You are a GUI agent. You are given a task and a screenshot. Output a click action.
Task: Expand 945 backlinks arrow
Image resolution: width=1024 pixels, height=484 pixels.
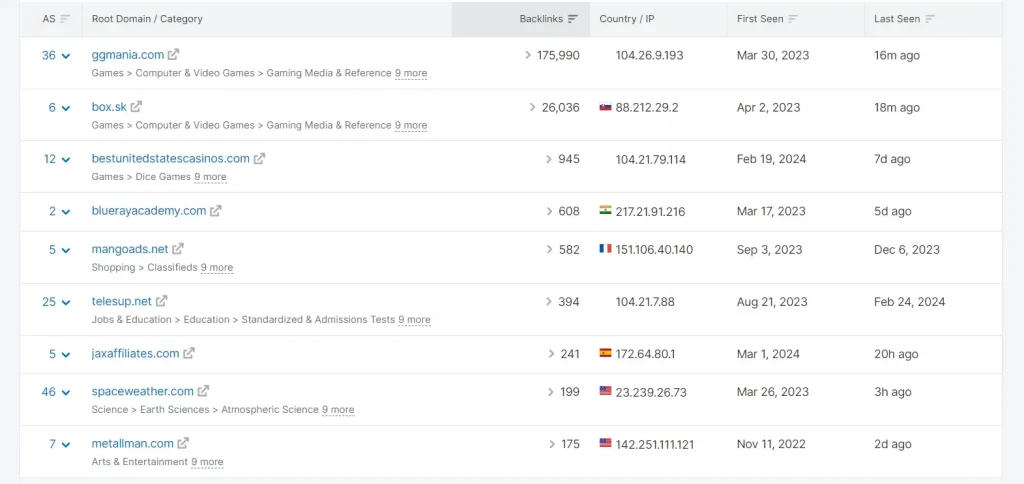click(x=549, y=159)
